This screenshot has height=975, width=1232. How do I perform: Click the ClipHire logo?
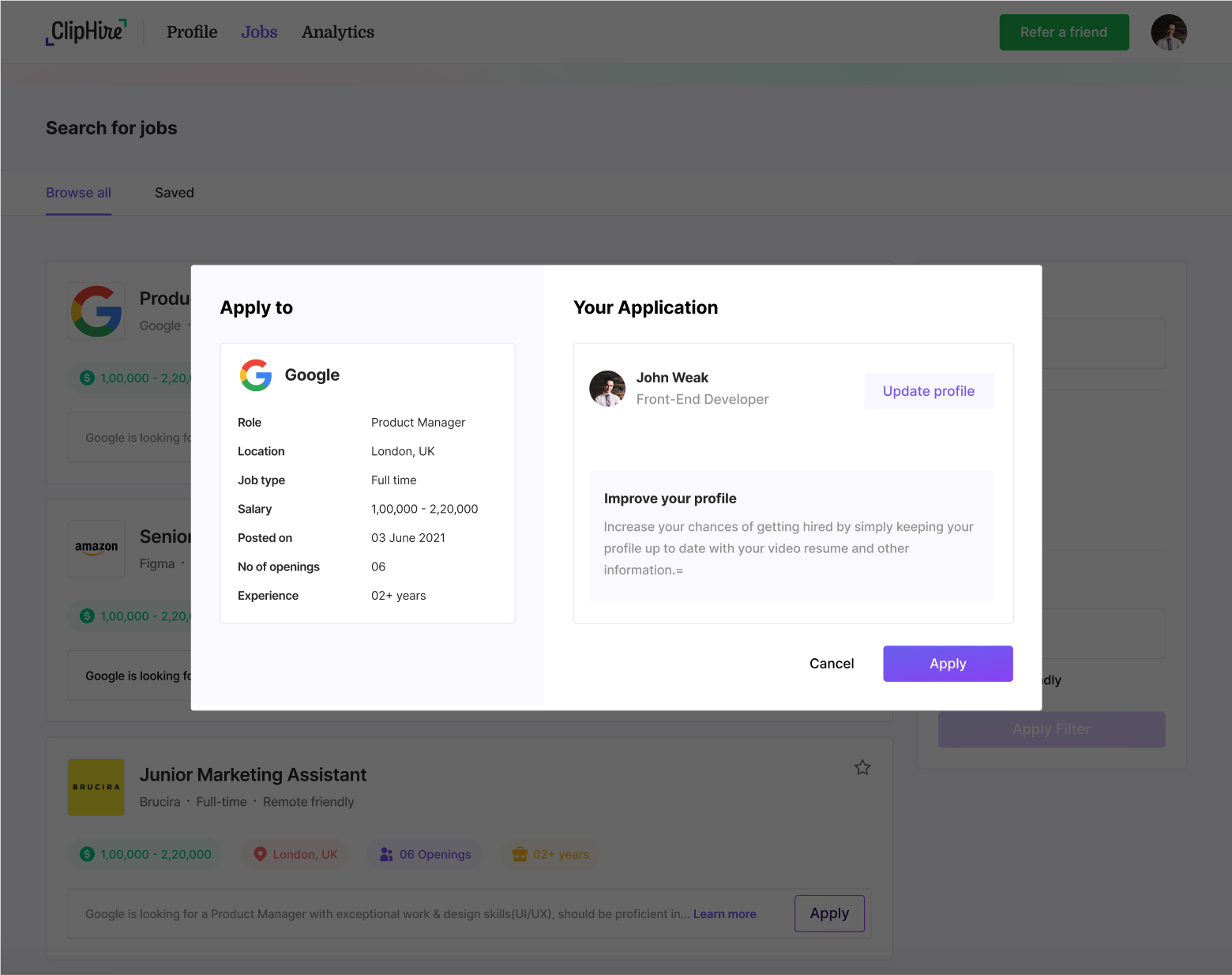[86, 32]
